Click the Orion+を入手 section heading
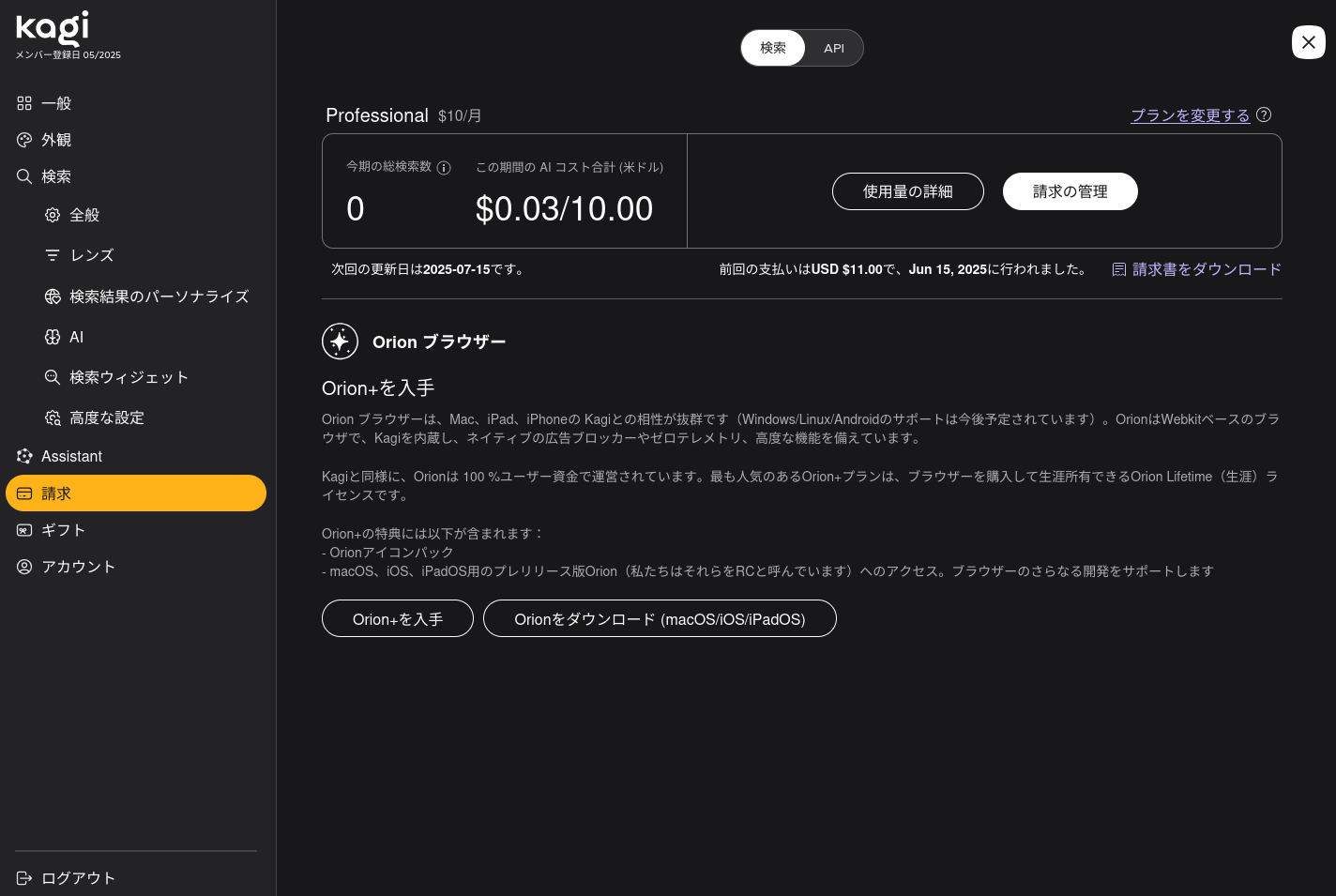The image size is (1336, 896). [x=378, y=388]
